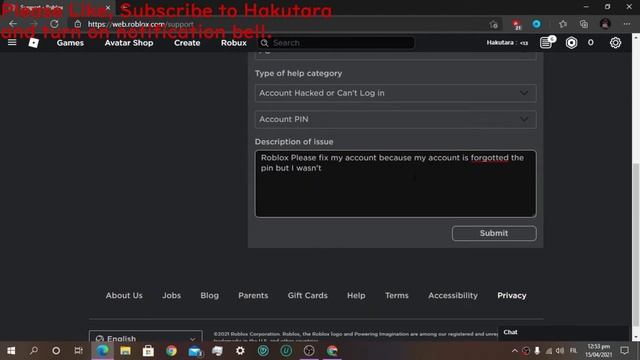
Task: Click the page vertical scrollbar
Action: [636, 244]
